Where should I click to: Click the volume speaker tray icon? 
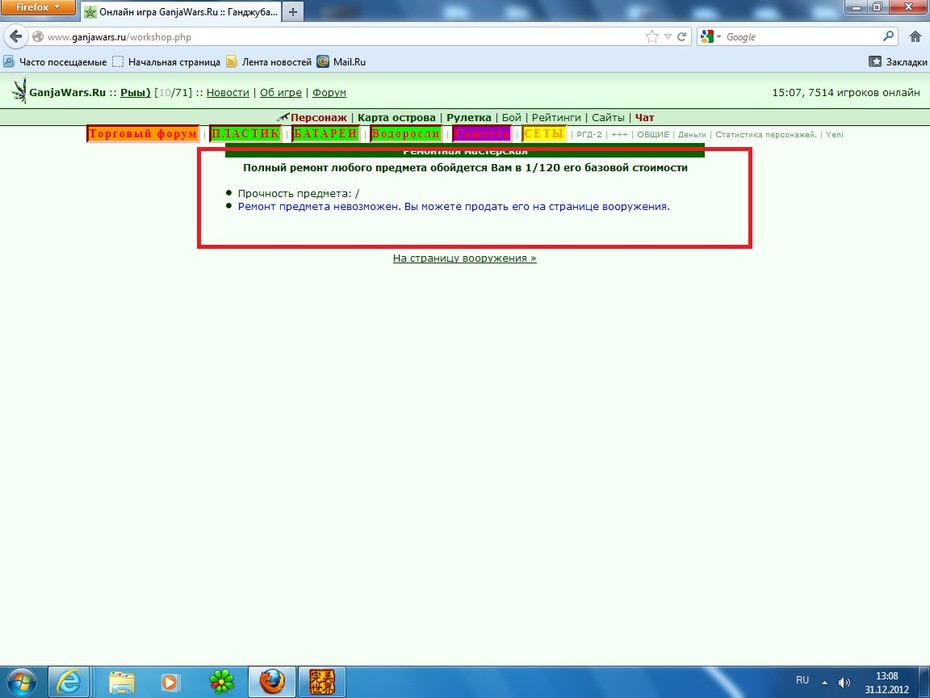click(x=844, y=683)
